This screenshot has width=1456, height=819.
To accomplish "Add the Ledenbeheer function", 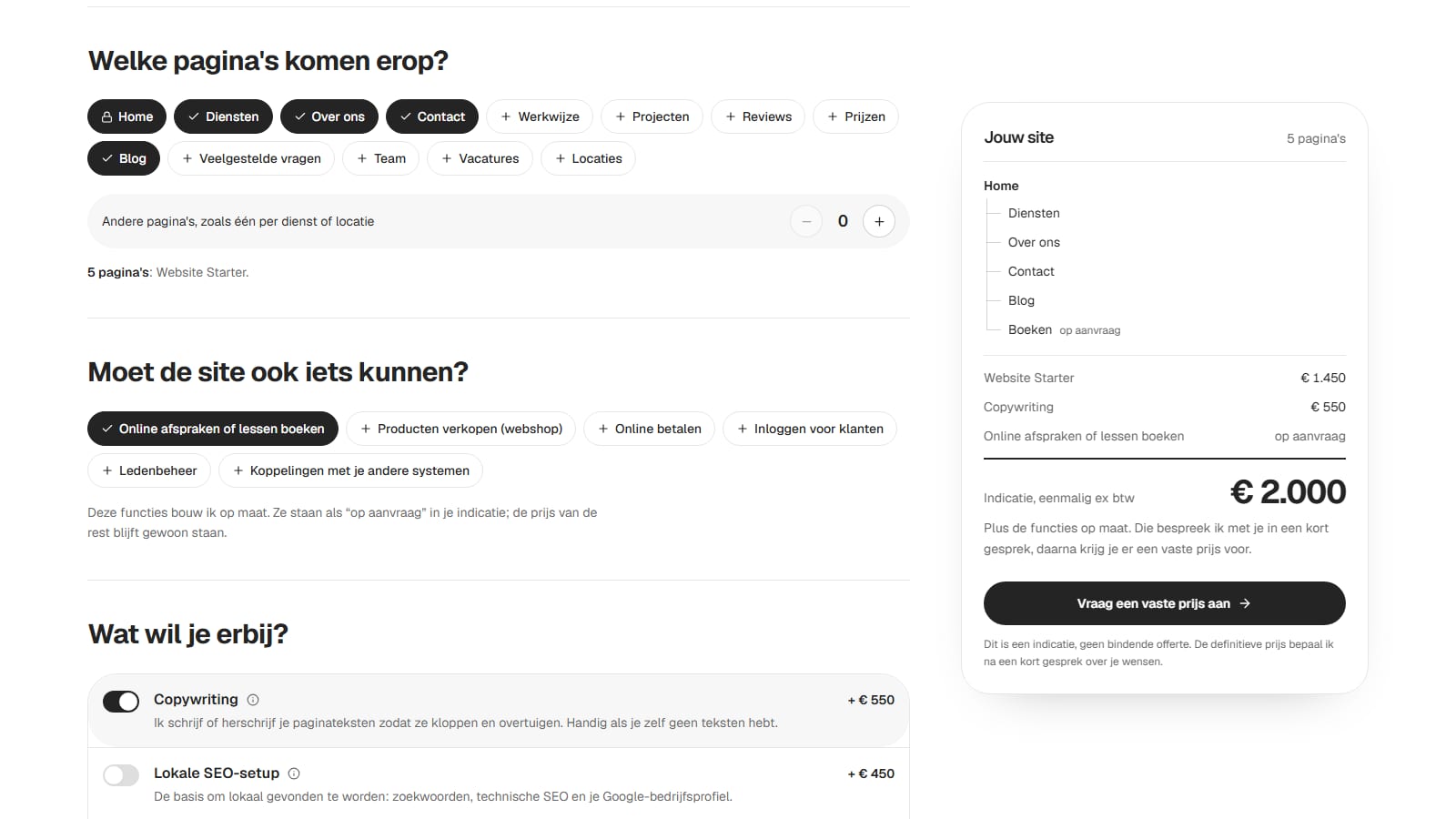I will 149,470.
